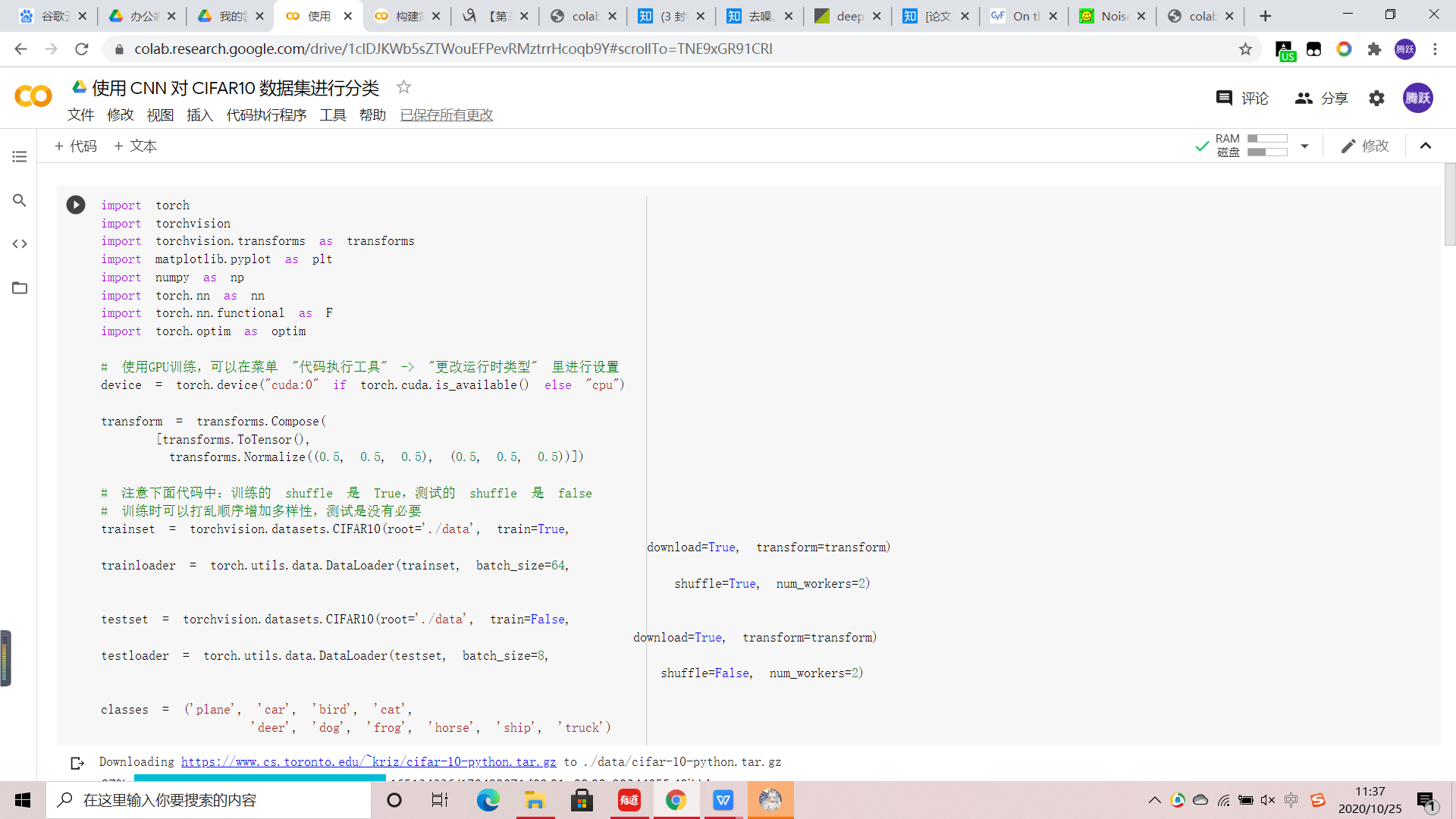1456x819 pixels.
Task: Click the RAM usage bar indicator
Action: 1267,139
